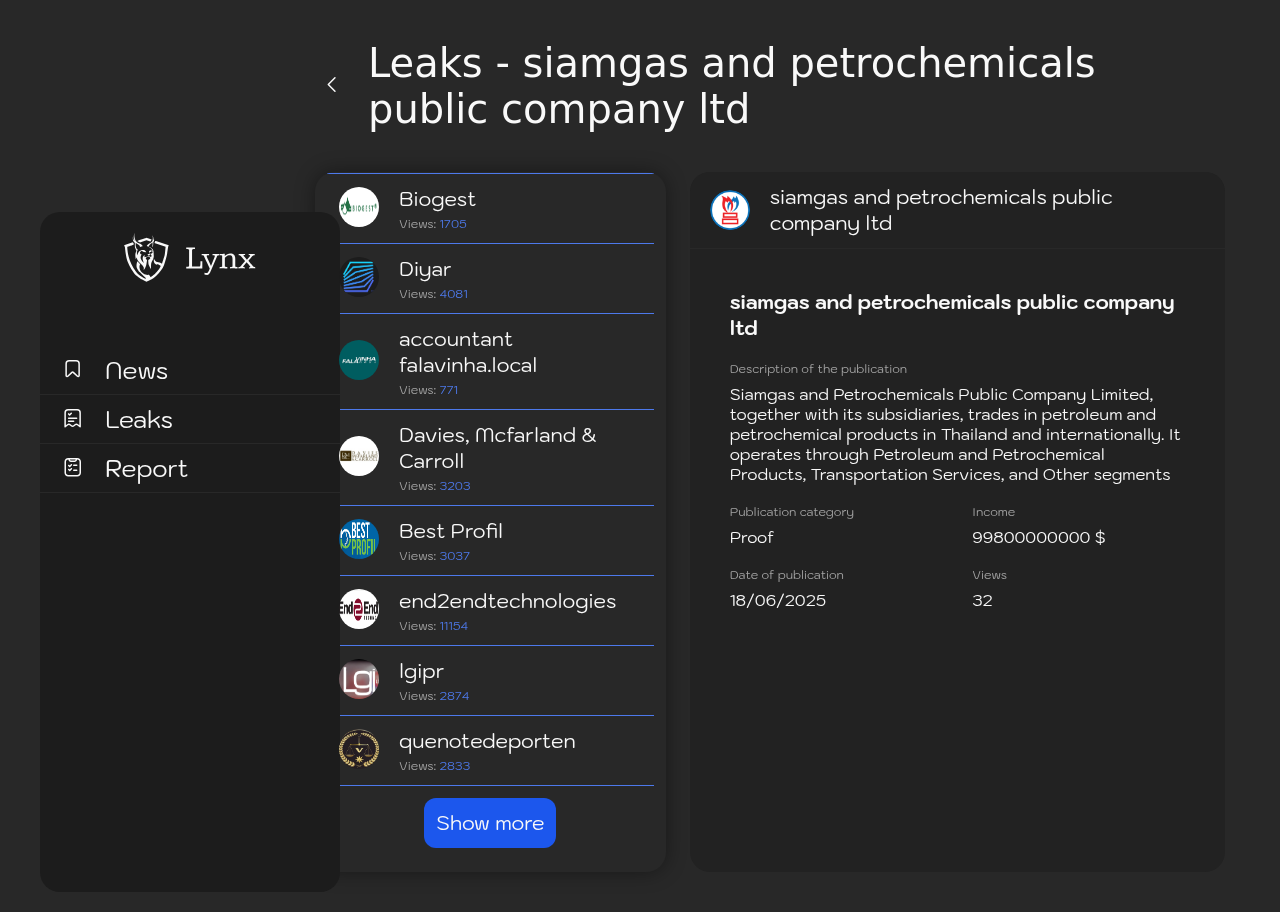Open the Davies, Mcfarland & Carroll entry
Screen dimensions: 1280x912
490,458
